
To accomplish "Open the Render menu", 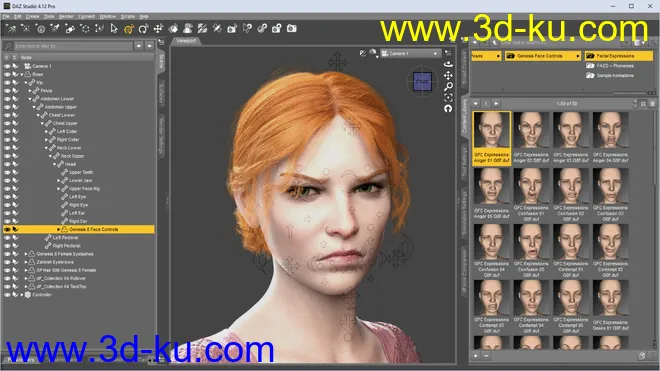I will pos(66,16).
